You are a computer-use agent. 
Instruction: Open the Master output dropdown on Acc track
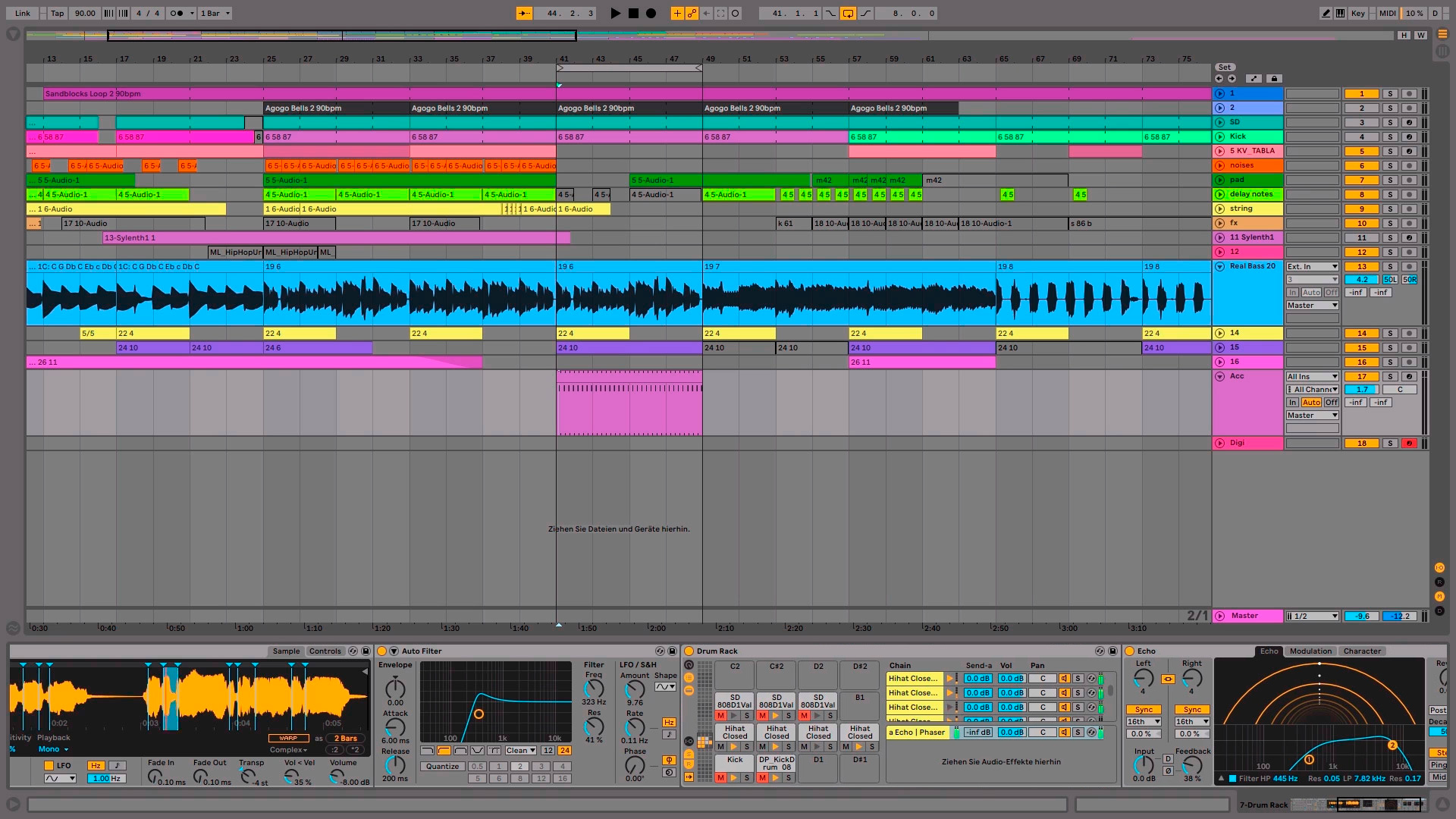click(1312, 415)
